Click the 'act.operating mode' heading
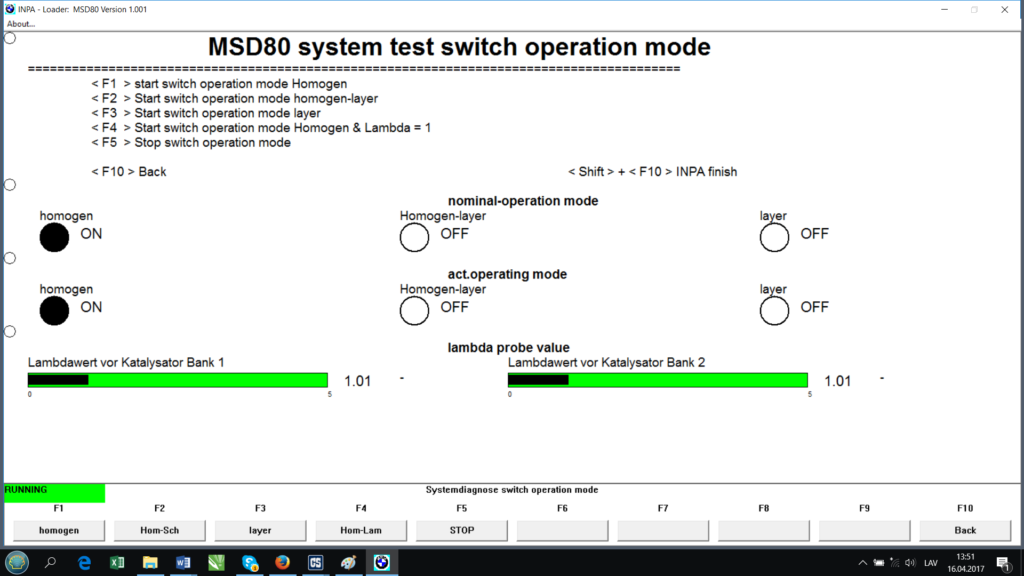 pos(507,274)
